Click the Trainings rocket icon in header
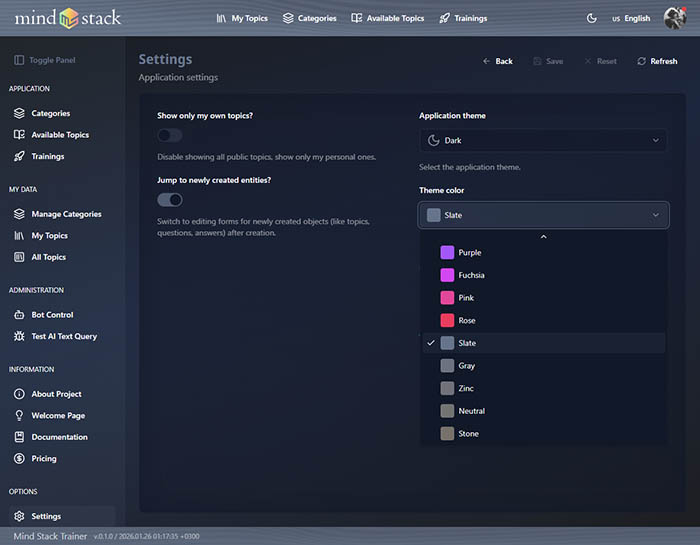700x545 pixels. (x=444, y=18)
